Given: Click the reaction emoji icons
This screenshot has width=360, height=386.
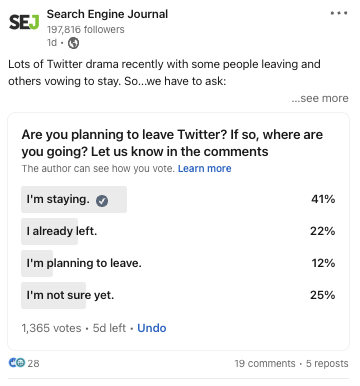Looking at the screenshot, I should click(x=17, y=363).
